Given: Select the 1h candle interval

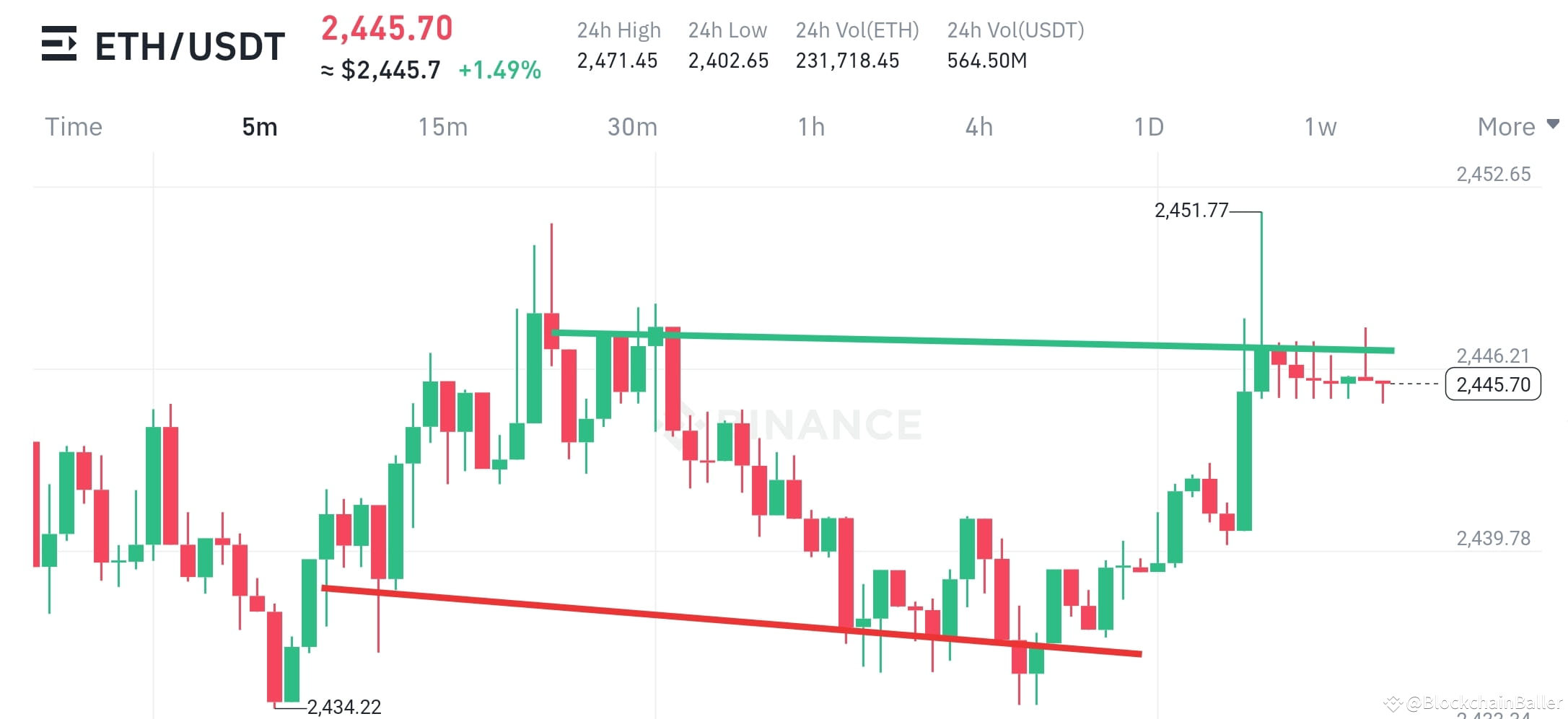Looking at the screenshot, I should point(814,127).
